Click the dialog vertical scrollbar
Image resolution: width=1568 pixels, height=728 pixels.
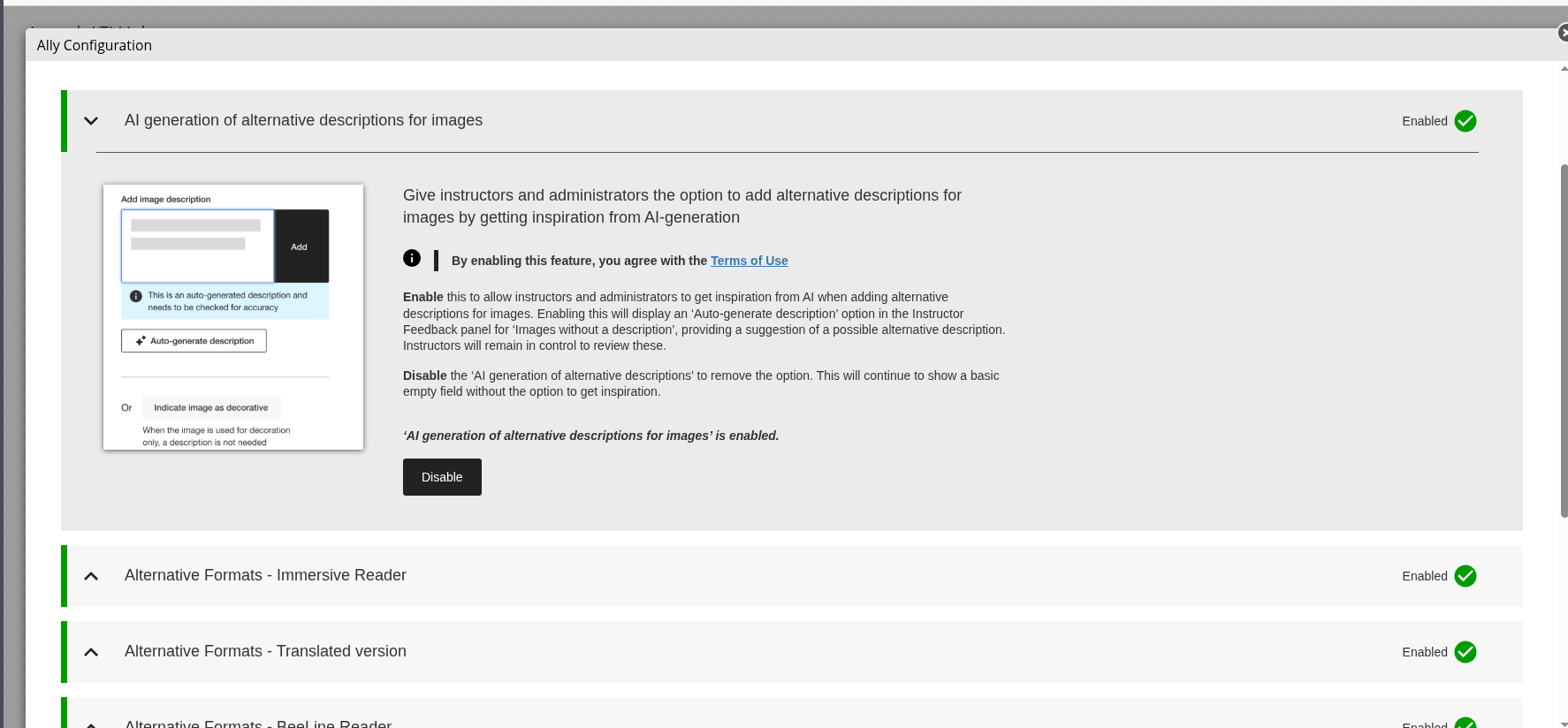[1564, 340]
